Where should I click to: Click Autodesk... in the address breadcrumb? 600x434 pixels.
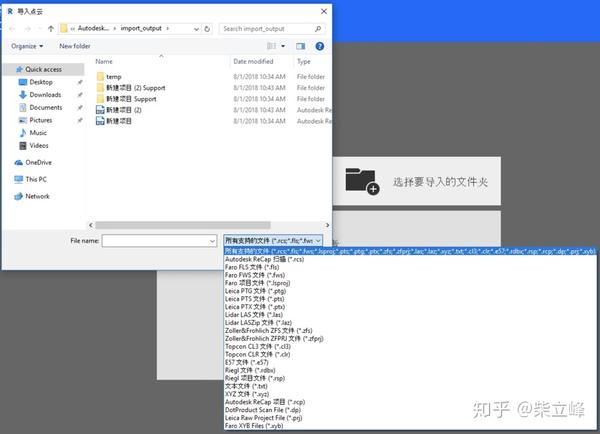pyautogui.click(x=93, y=29)
